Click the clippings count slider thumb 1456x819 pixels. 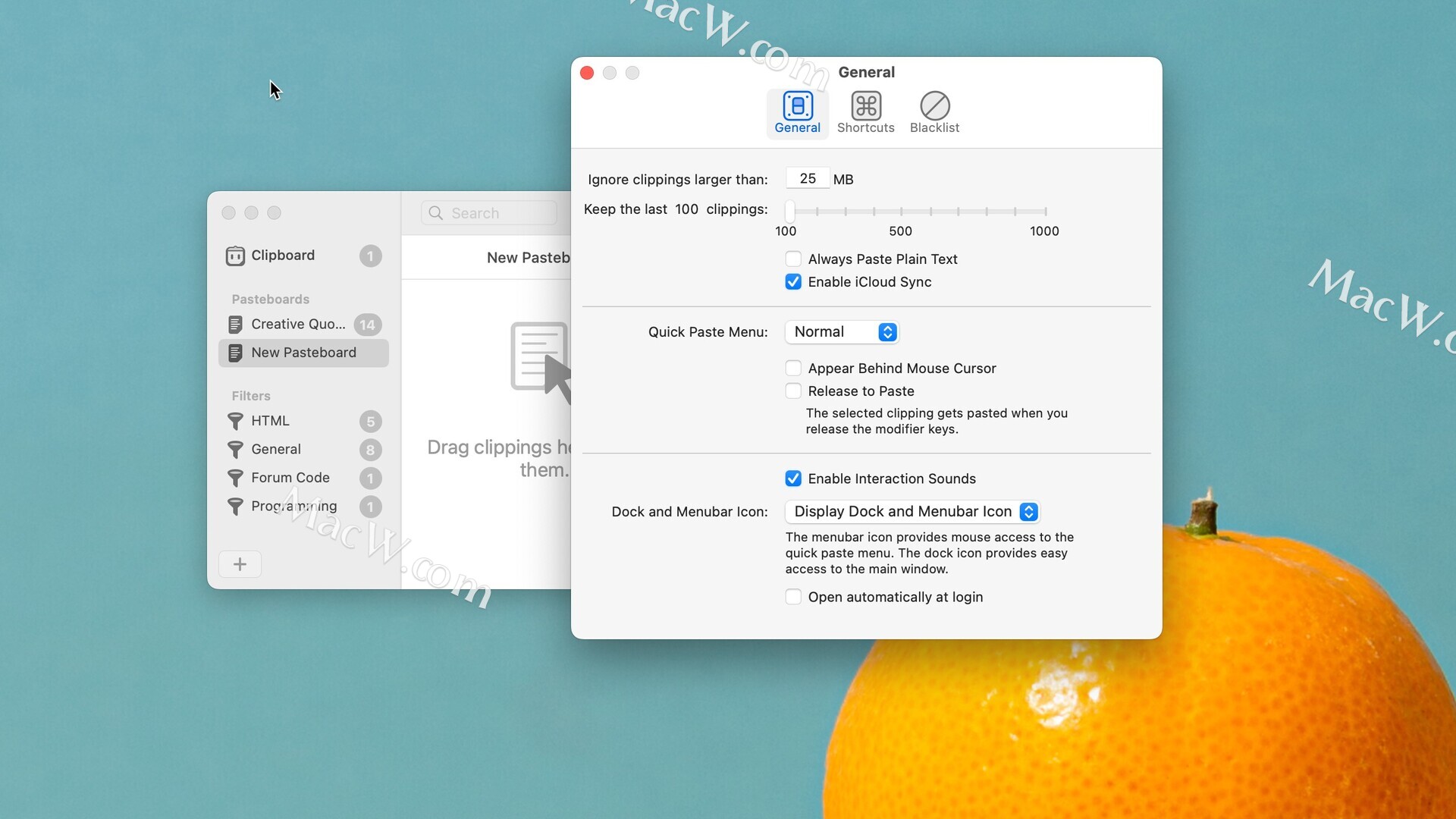click(789, 211)
